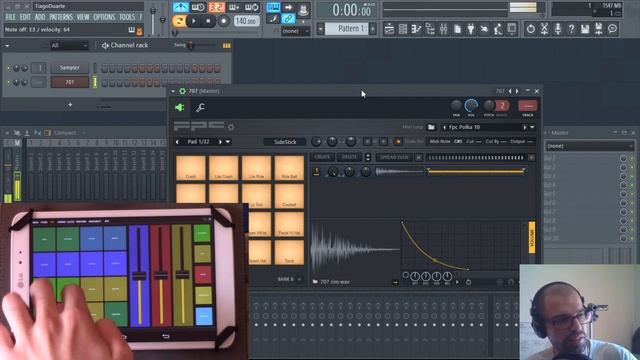Click the 707 channel button
The height and width of the screenshot is (360, 640).
69,82
